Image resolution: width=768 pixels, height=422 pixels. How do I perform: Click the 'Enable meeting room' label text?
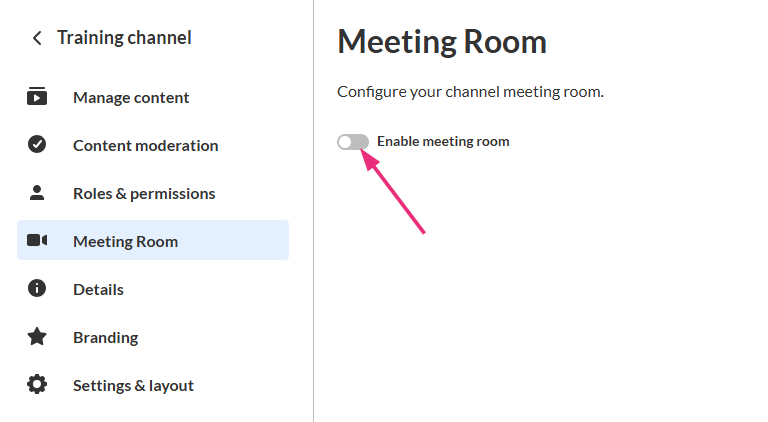[443, 142]
